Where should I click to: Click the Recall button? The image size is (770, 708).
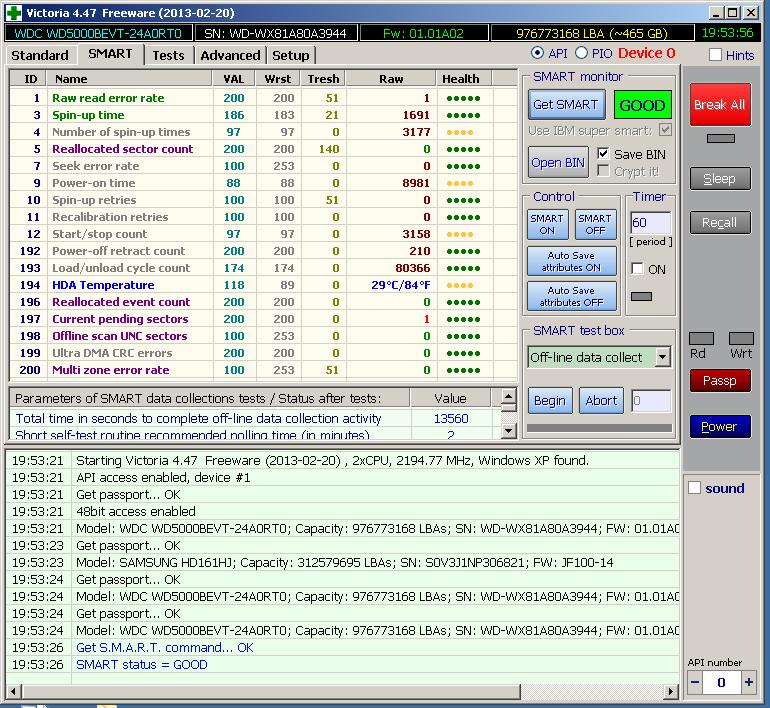(719, 222)
